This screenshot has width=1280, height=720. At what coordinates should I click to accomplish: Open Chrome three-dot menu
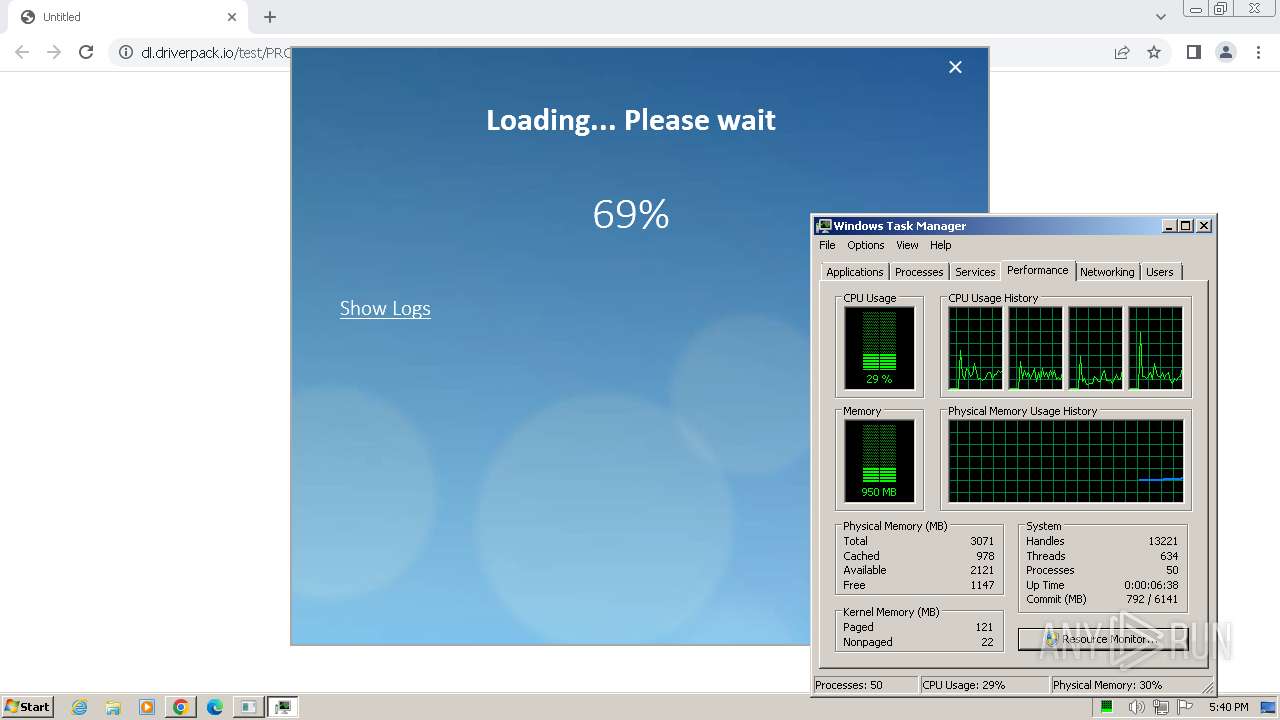point(1258,52)
